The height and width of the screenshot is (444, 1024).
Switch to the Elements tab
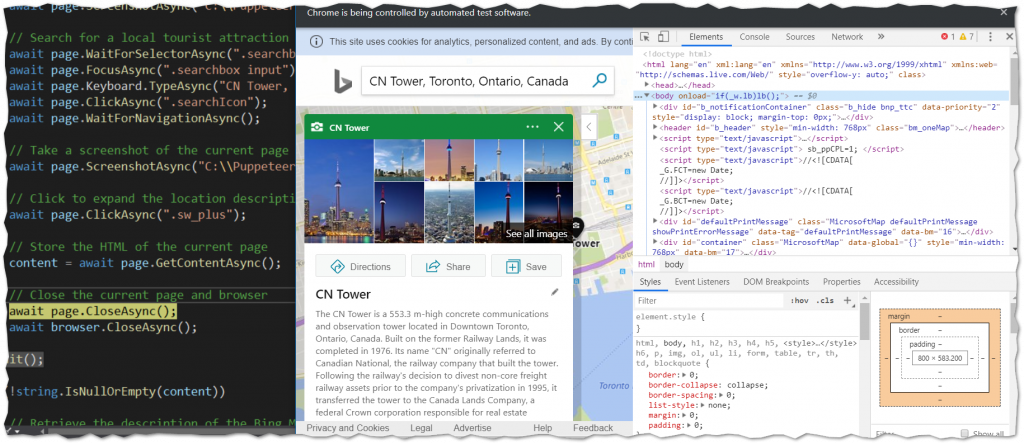(705, 37)
